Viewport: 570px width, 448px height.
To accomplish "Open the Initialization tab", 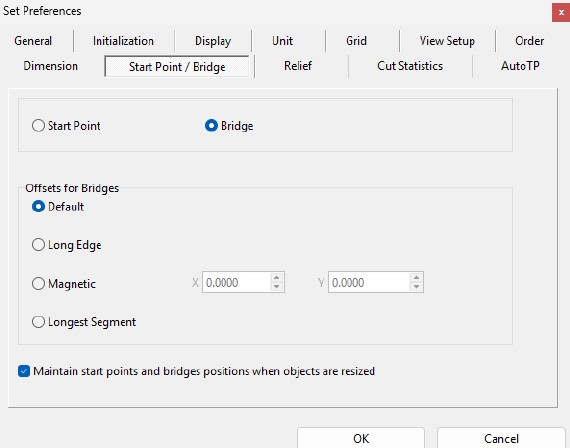I will pyautogui.click(x=124, y=41).
